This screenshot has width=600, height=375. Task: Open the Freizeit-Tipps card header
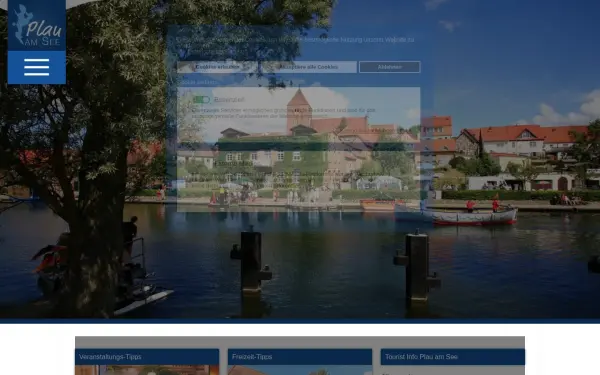click(x=300, y=357)
